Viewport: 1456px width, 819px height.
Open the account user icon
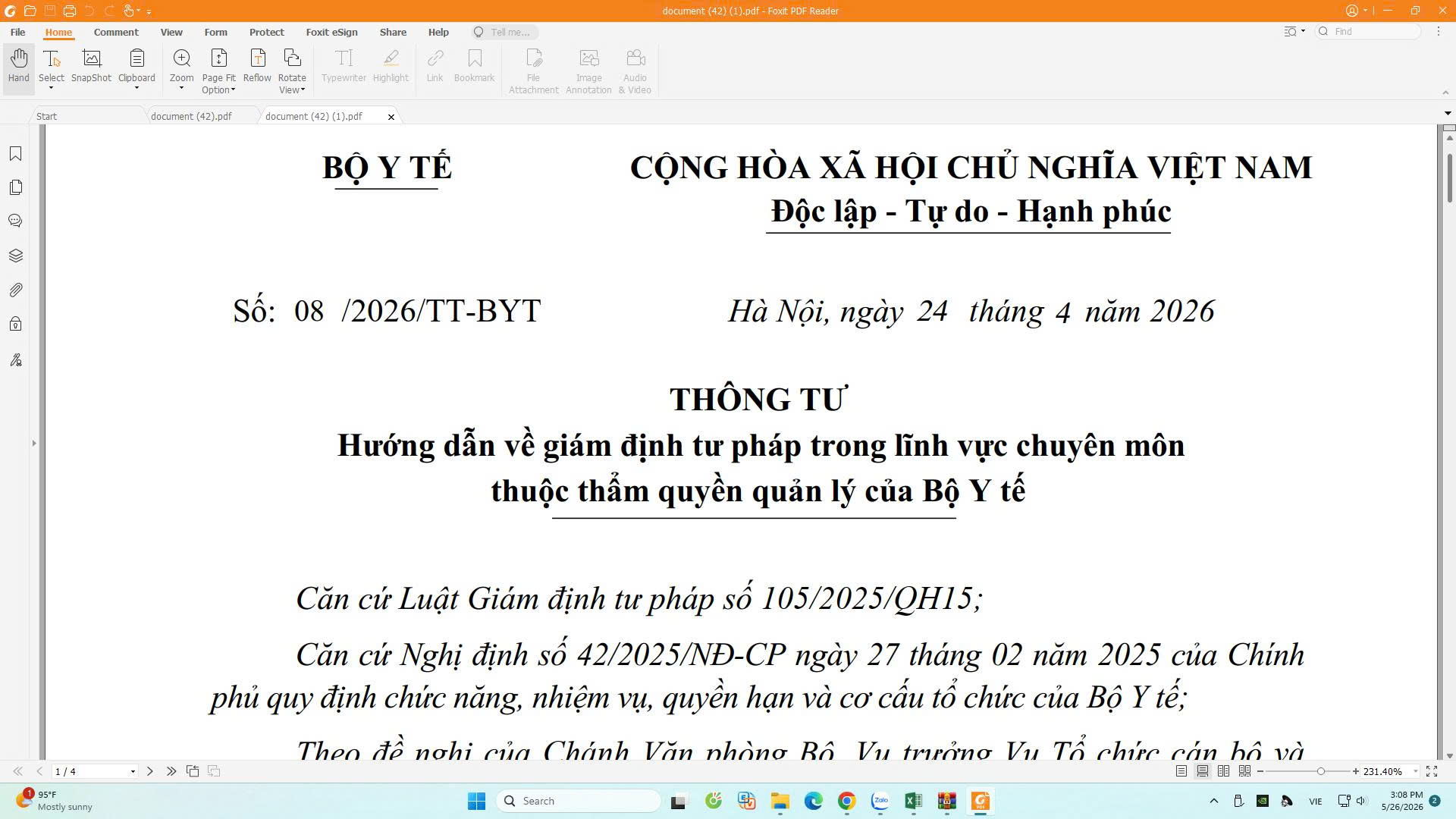pyautogui.click(x=1351, y=11)
